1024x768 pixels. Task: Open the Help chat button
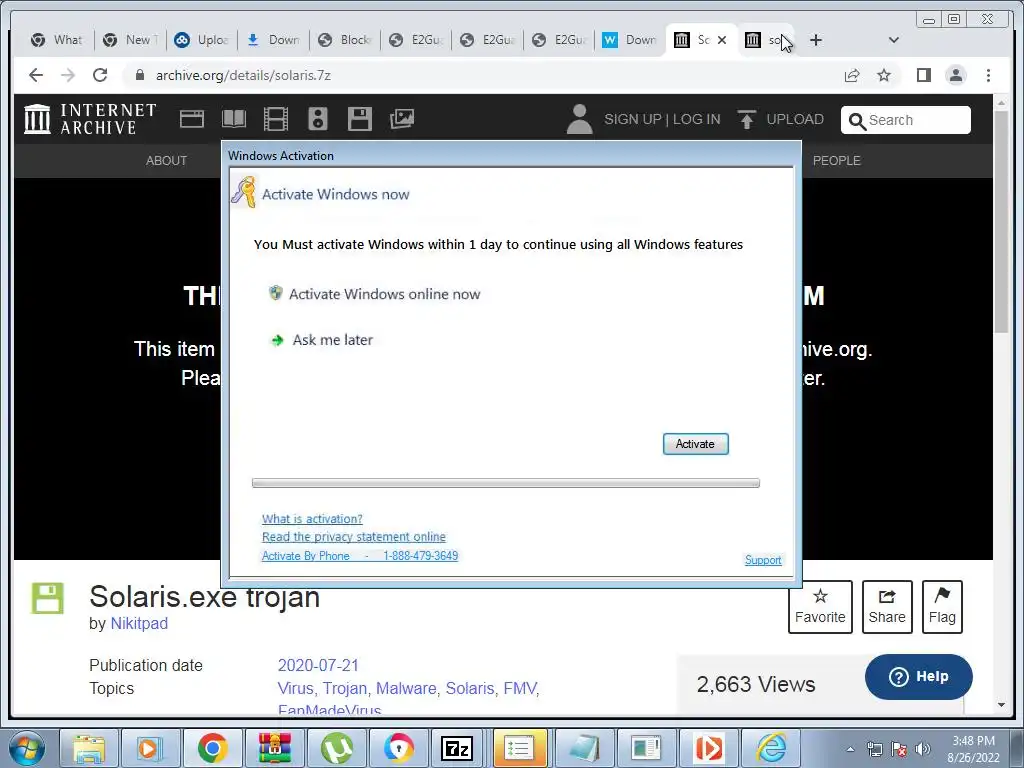(x=918, y=677)
